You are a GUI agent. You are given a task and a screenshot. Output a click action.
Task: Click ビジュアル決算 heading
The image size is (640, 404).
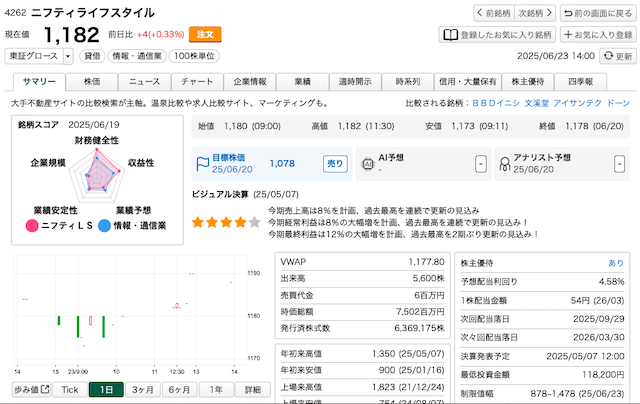coord(220,194)
